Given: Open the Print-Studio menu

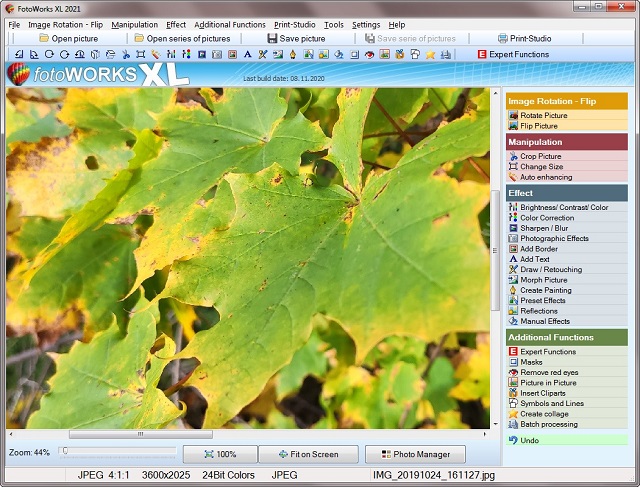Looking at the screenshot, I should coord(295,24).
